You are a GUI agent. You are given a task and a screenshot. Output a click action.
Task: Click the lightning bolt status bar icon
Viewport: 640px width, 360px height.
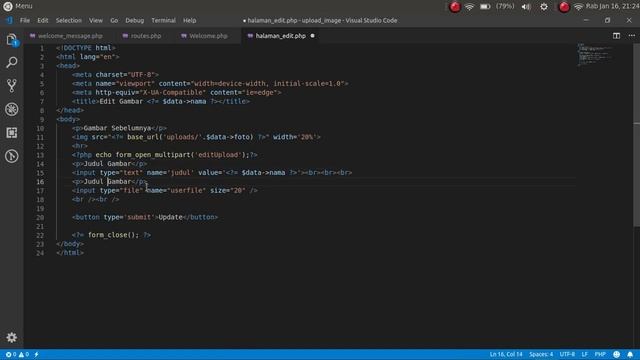pyautogui.click(x=36, y=354)
